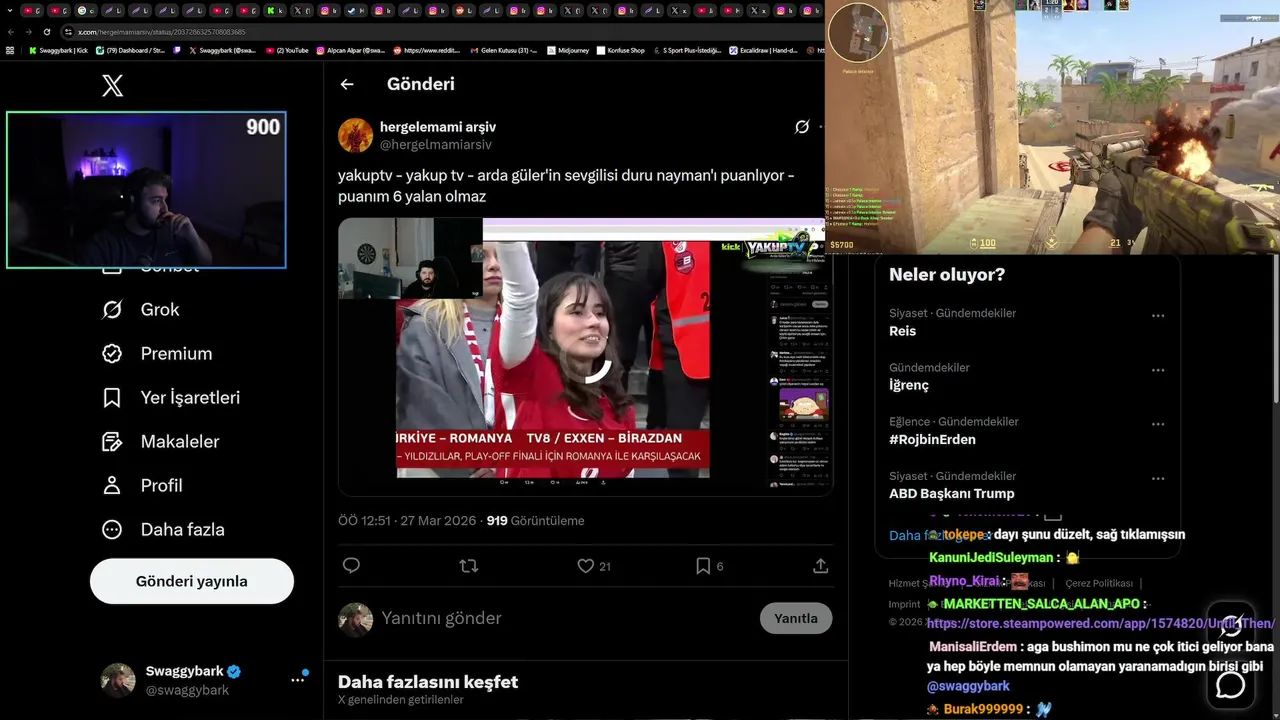
Task: Click the back arrow beside Gönderi
Action: pos(347,84)
